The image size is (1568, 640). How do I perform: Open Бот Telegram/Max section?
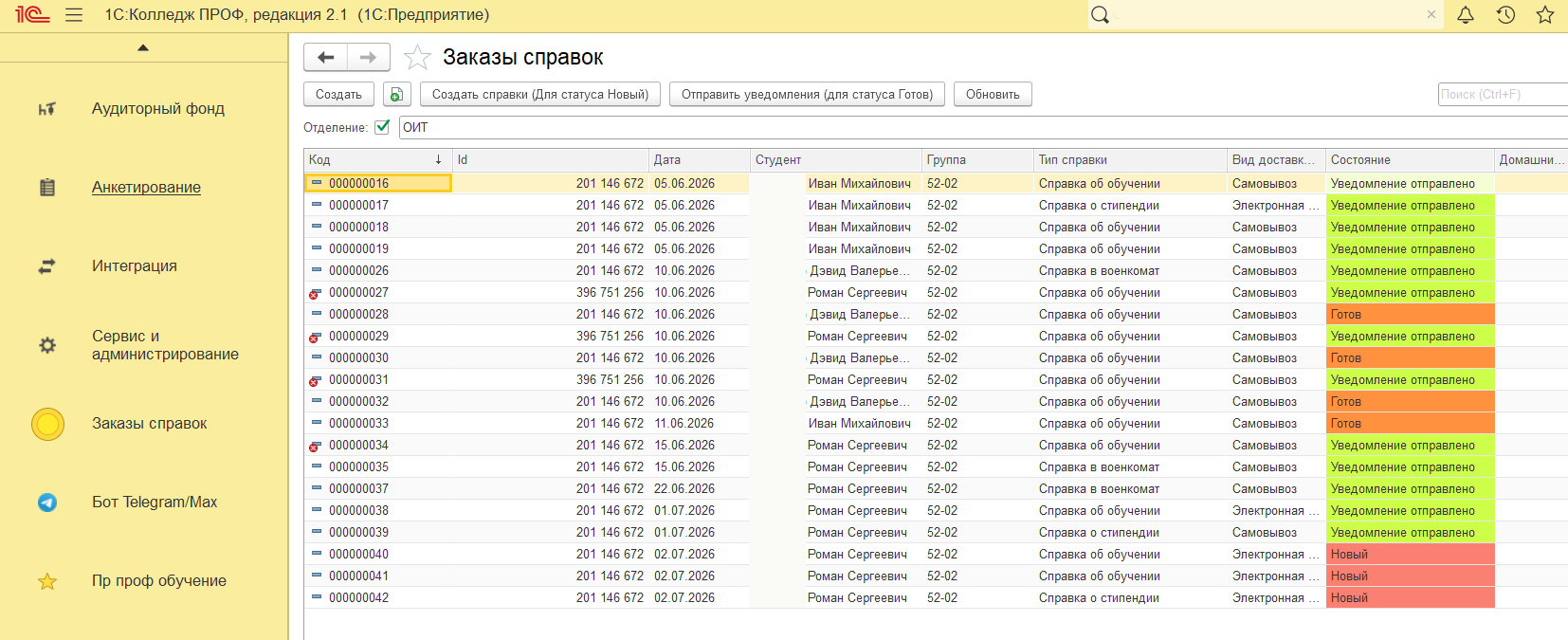pos(155,503)
